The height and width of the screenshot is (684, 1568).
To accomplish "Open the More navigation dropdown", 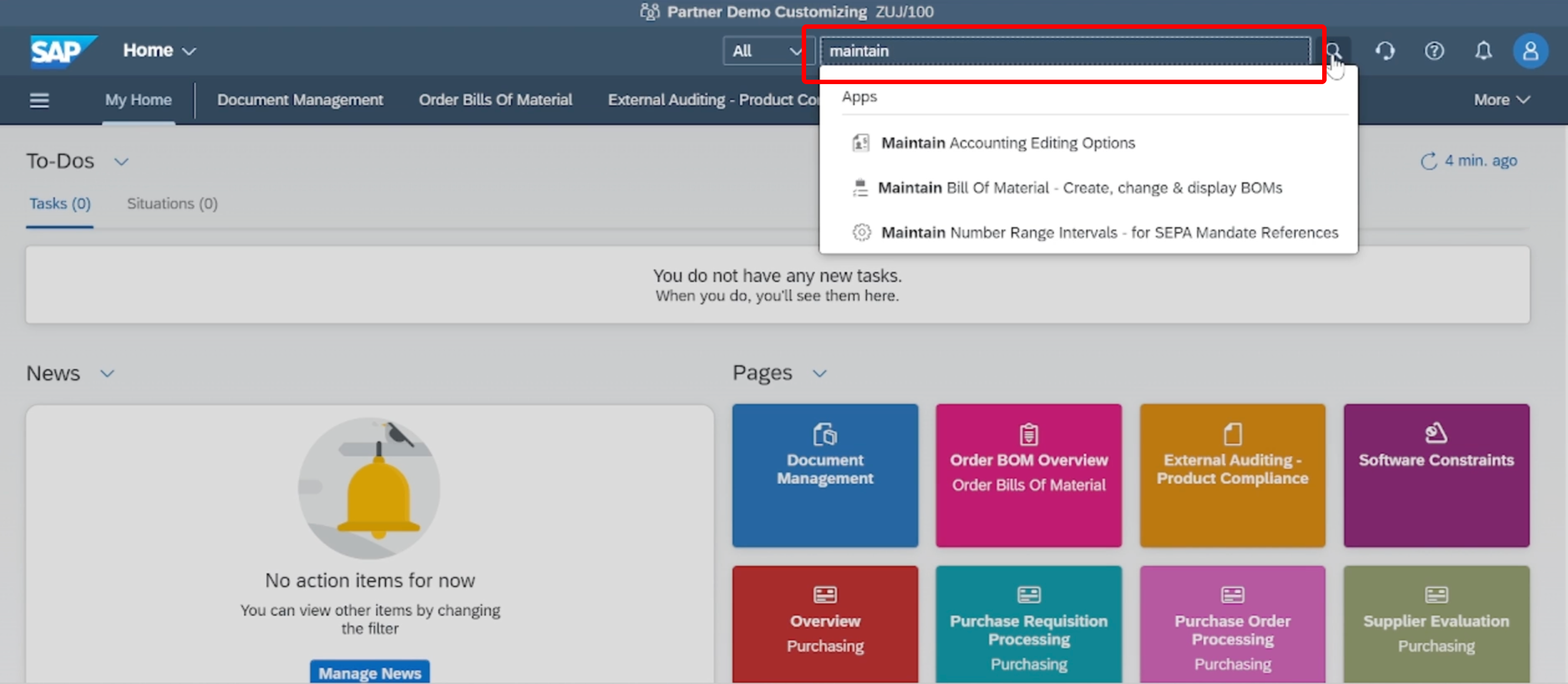I will (x=1501, y=100).
